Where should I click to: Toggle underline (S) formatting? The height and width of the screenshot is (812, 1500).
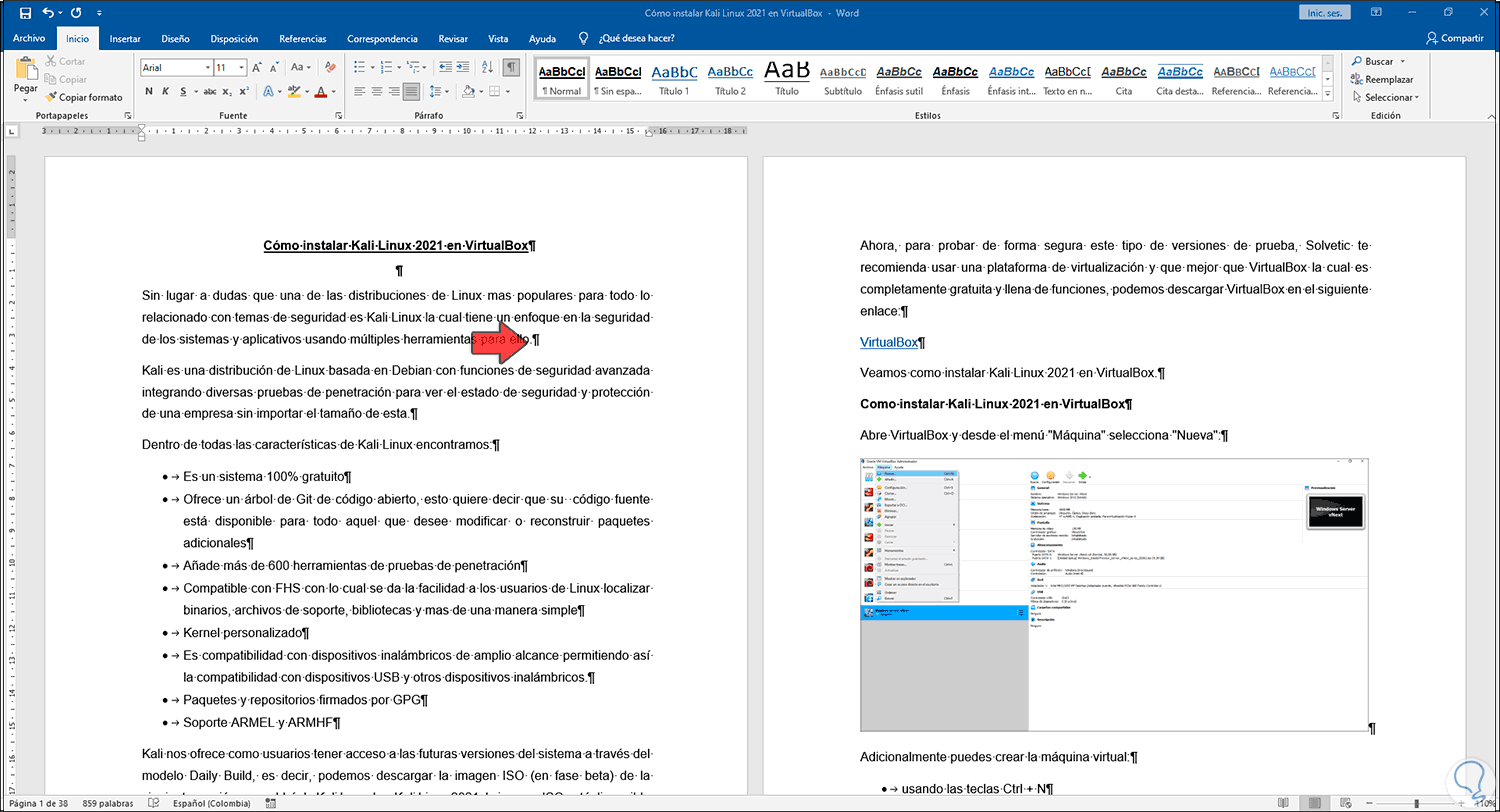(183, 91)
